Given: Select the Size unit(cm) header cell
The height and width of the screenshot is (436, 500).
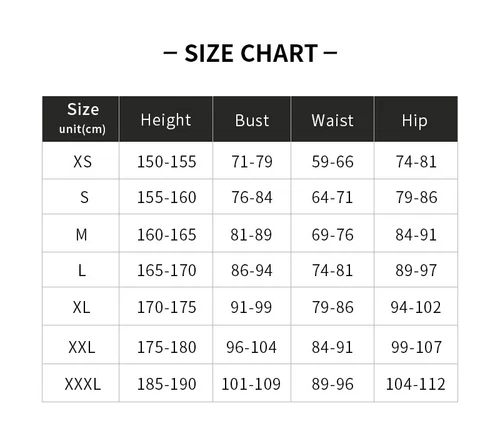Looking at the screenshot, I should click(x=81, y=119).
